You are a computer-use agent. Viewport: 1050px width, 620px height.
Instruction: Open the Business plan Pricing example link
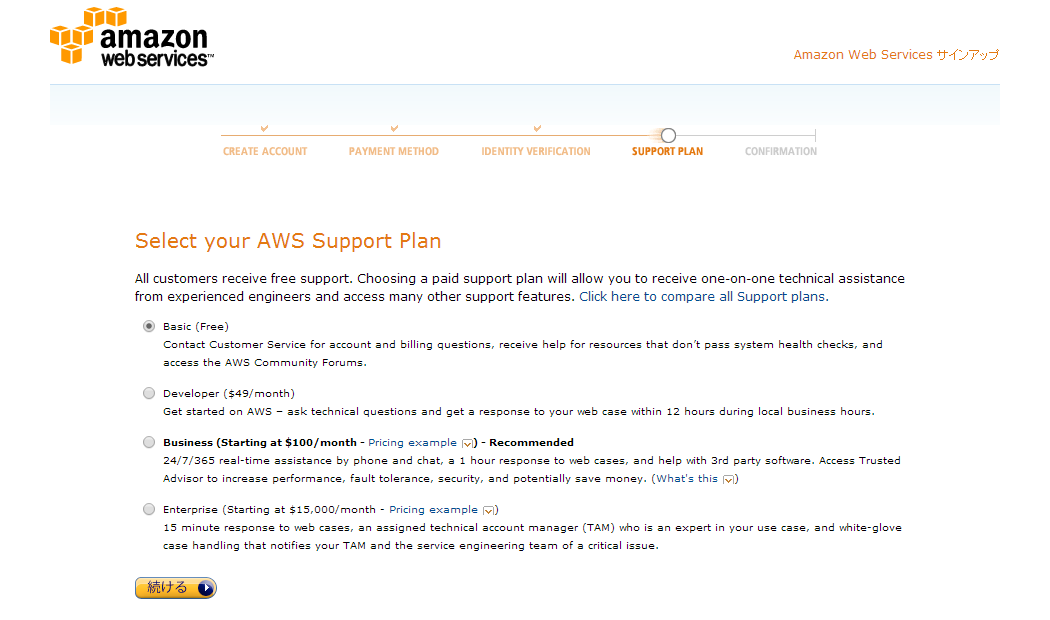tap(412, 443)
